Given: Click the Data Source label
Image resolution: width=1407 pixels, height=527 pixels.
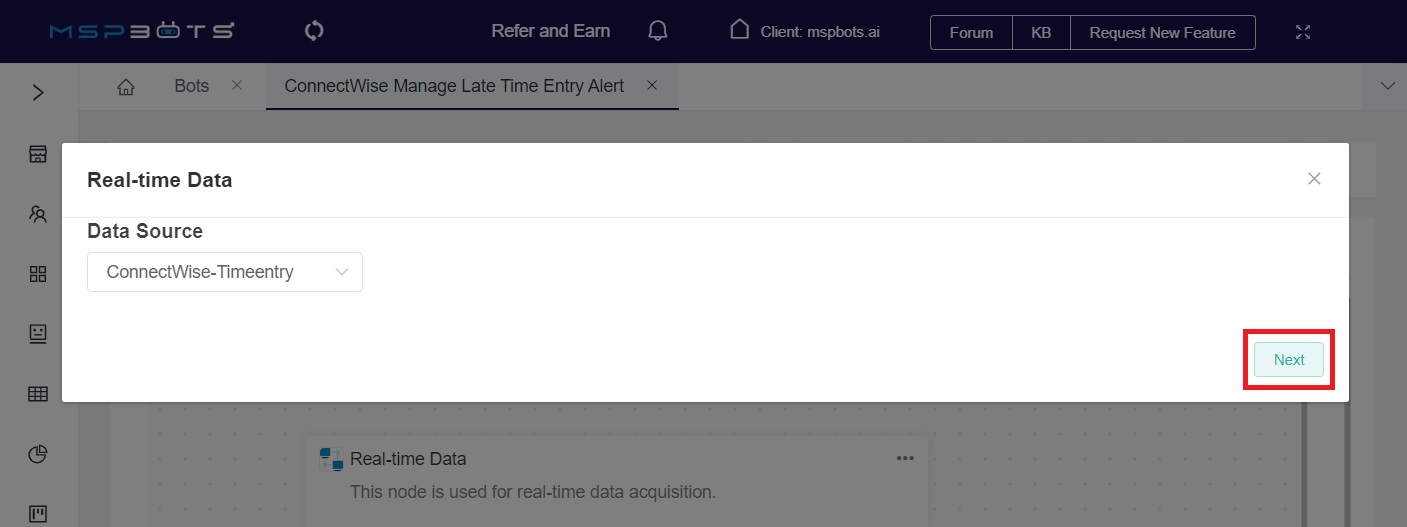Looking at the screenshot, I should [x=145, y=231].
